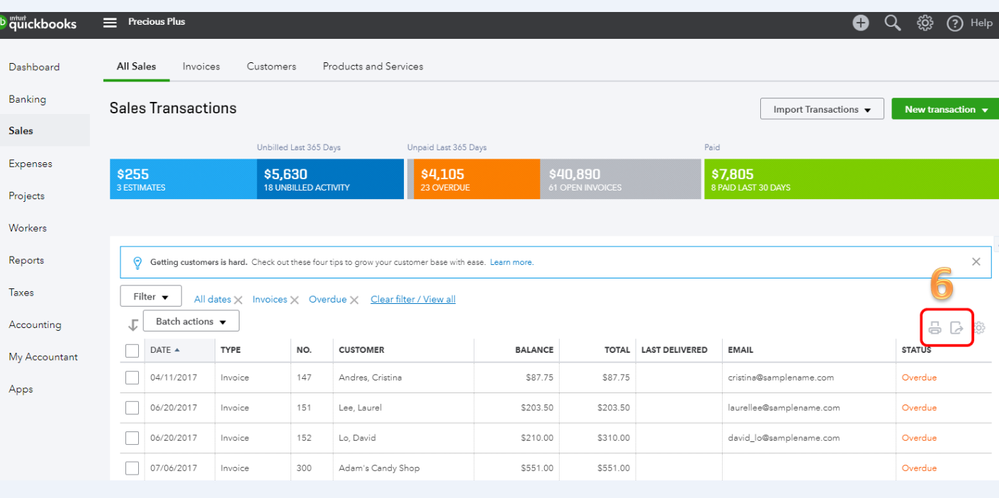999x498 pixels.
Task: Open the plus Create menu icon
Action: click(x=861, y=23)
